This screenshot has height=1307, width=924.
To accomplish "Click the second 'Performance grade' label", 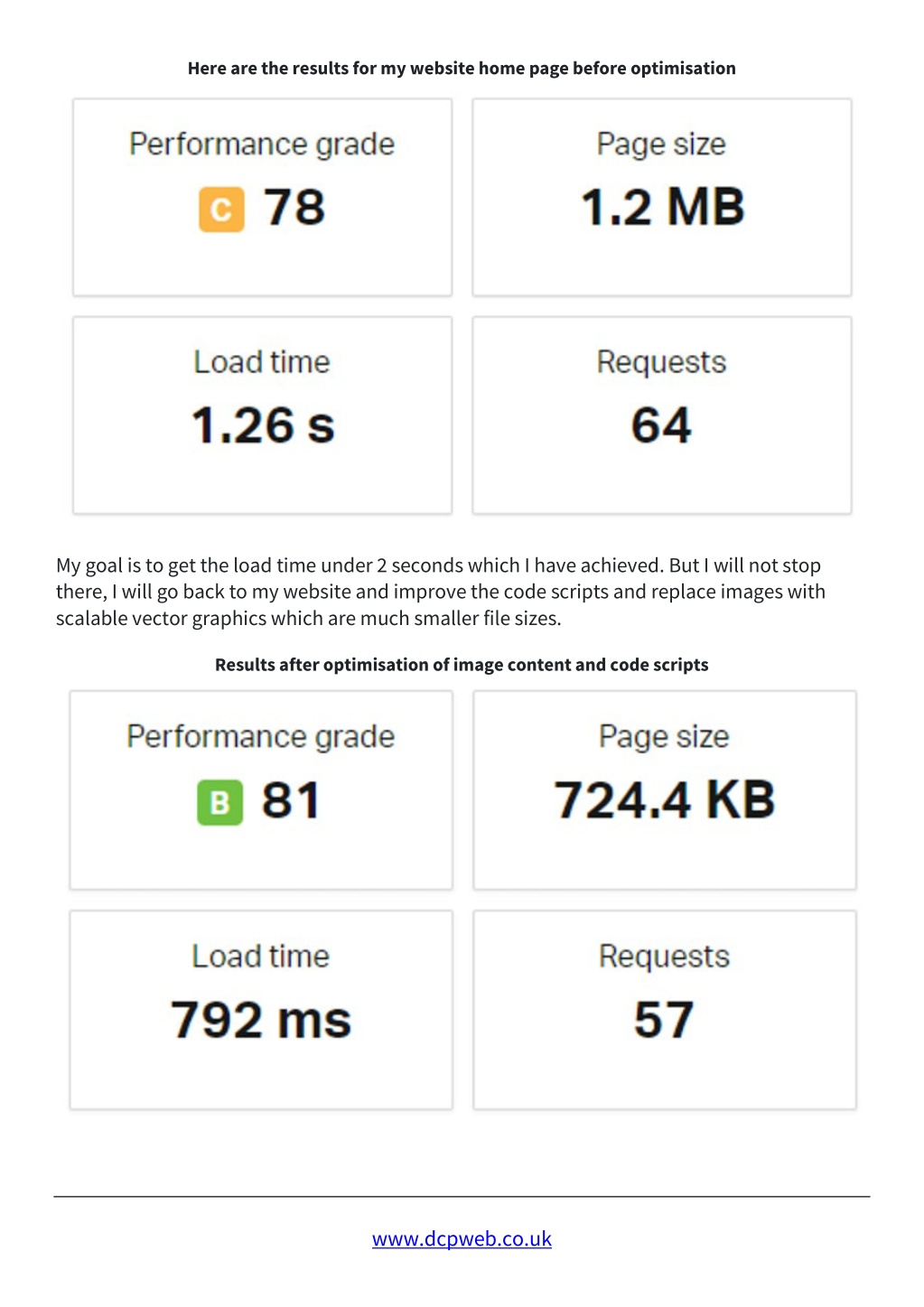I will tap(261, 737).
